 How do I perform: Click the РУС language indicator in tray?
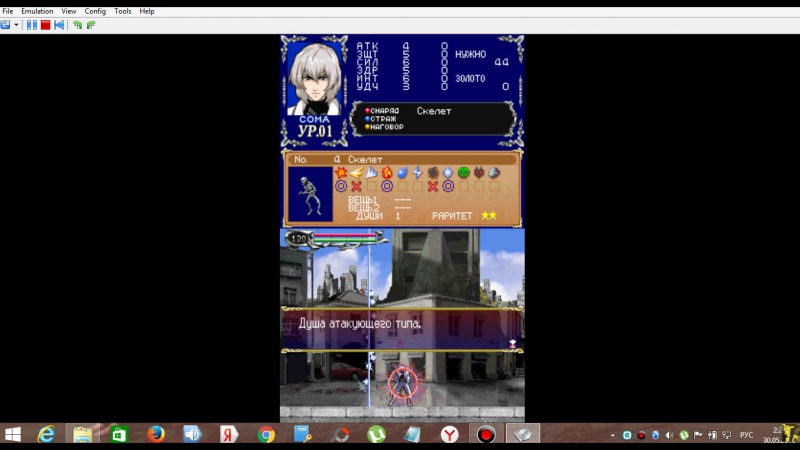(746, 435)
